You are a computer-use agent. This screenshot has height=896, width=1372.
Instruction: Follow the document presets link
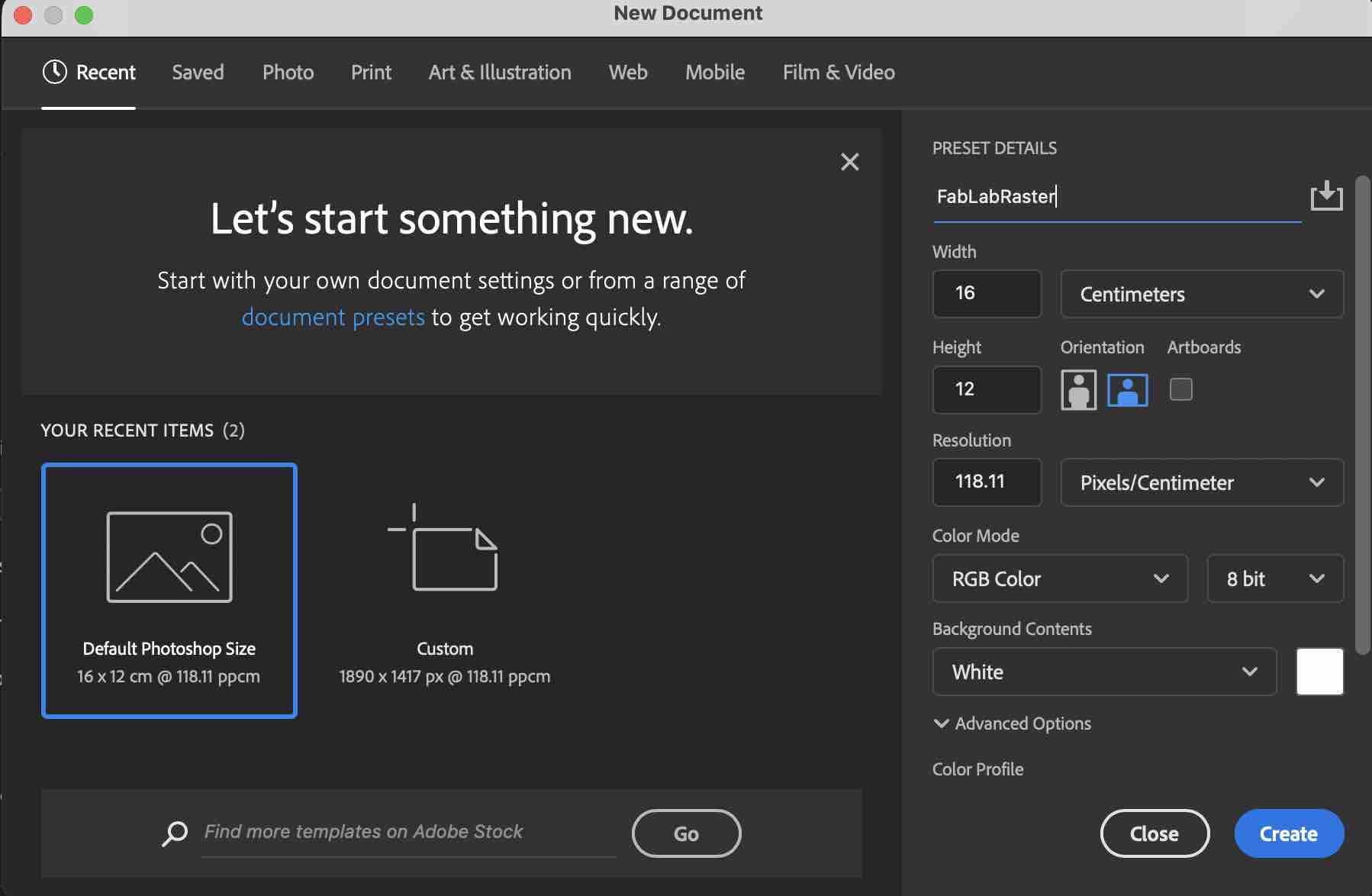(x=333, y=317)
